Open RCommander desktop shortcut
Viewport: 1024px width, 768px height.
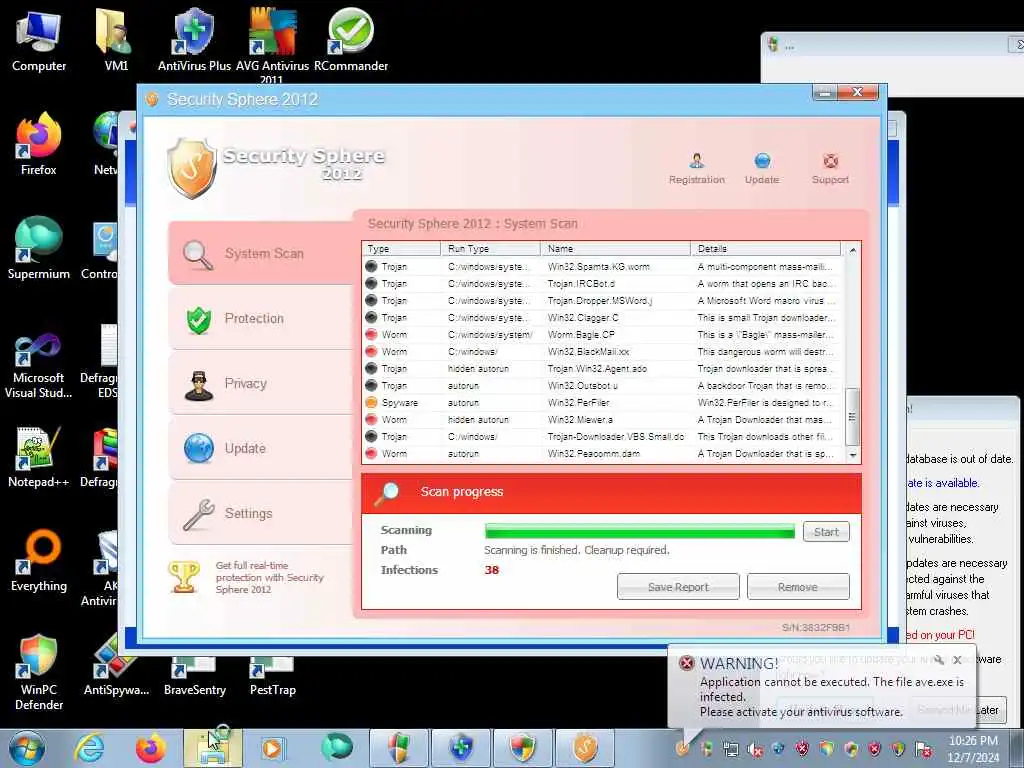coord(351,40)
